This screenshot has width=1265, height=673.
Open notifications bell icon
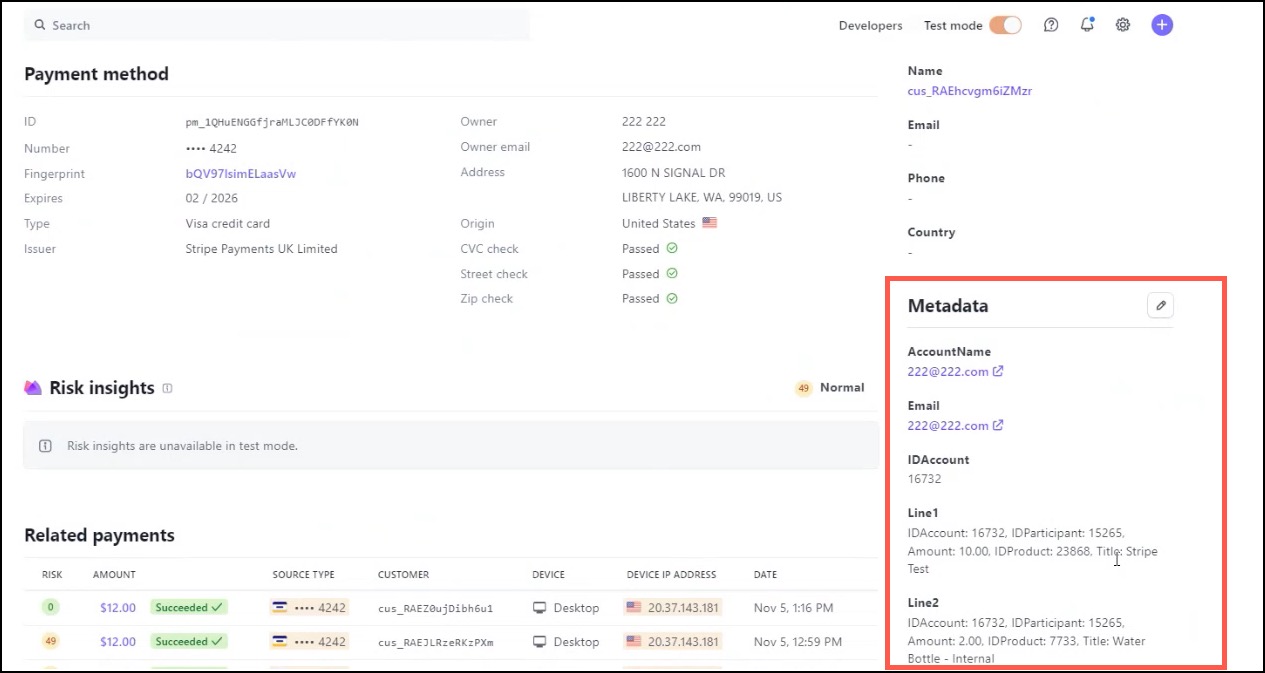1087,25
